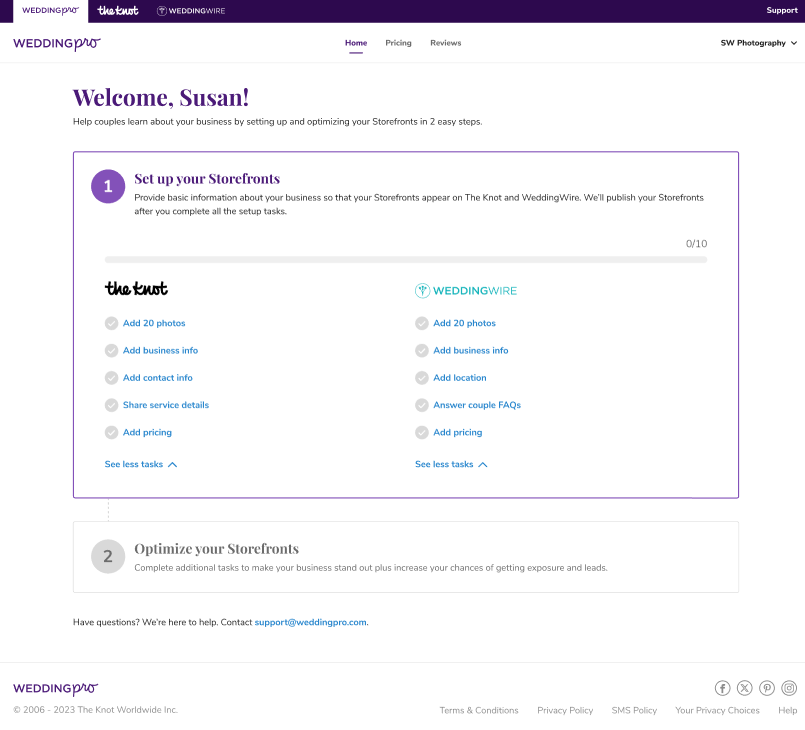The width and height of the screenshot is (805, 730).
Task: Click the WeddingWire logo above its task list
Action: [465, 290]
